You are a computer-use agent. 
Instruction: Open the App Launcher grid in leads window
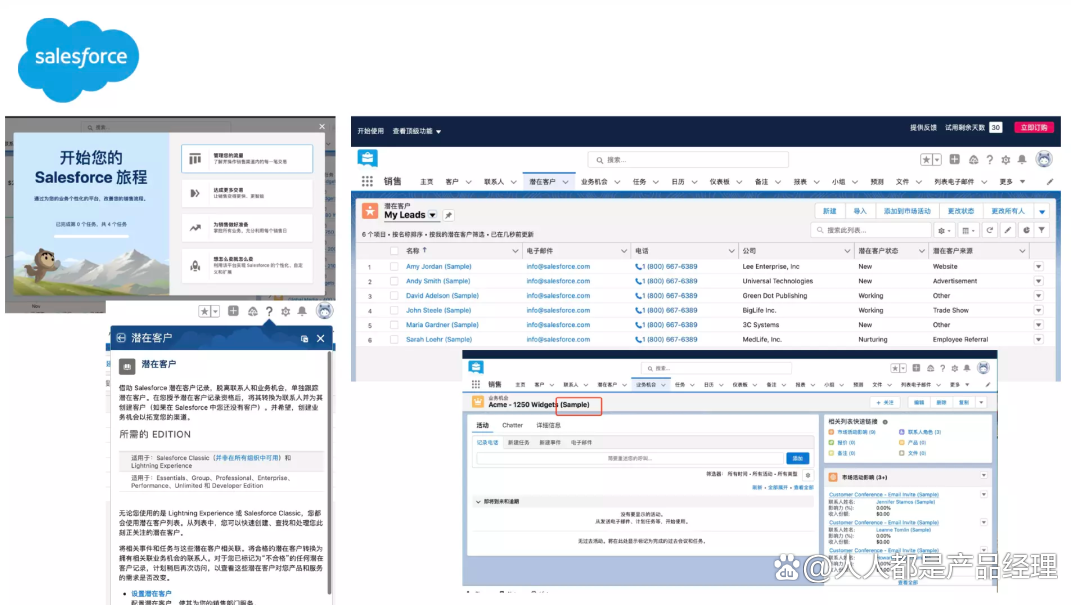(x=367, y=181)
